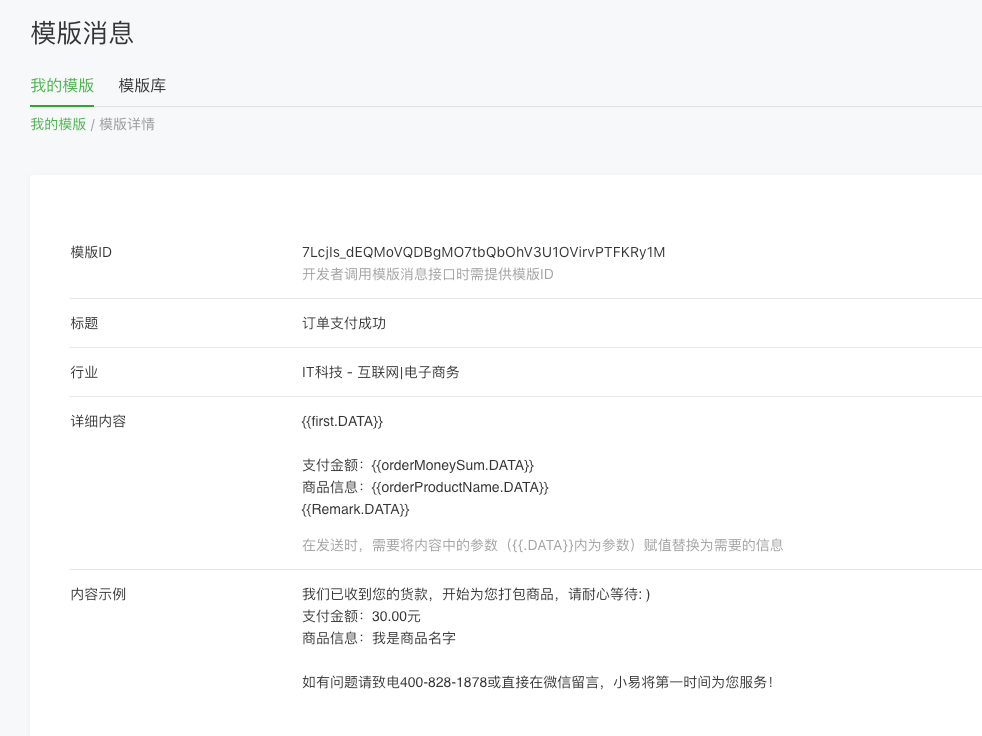This screenshot has height=736, width=982.
Task: Click example amount 支付金额：30.00元
Action: 361,616
